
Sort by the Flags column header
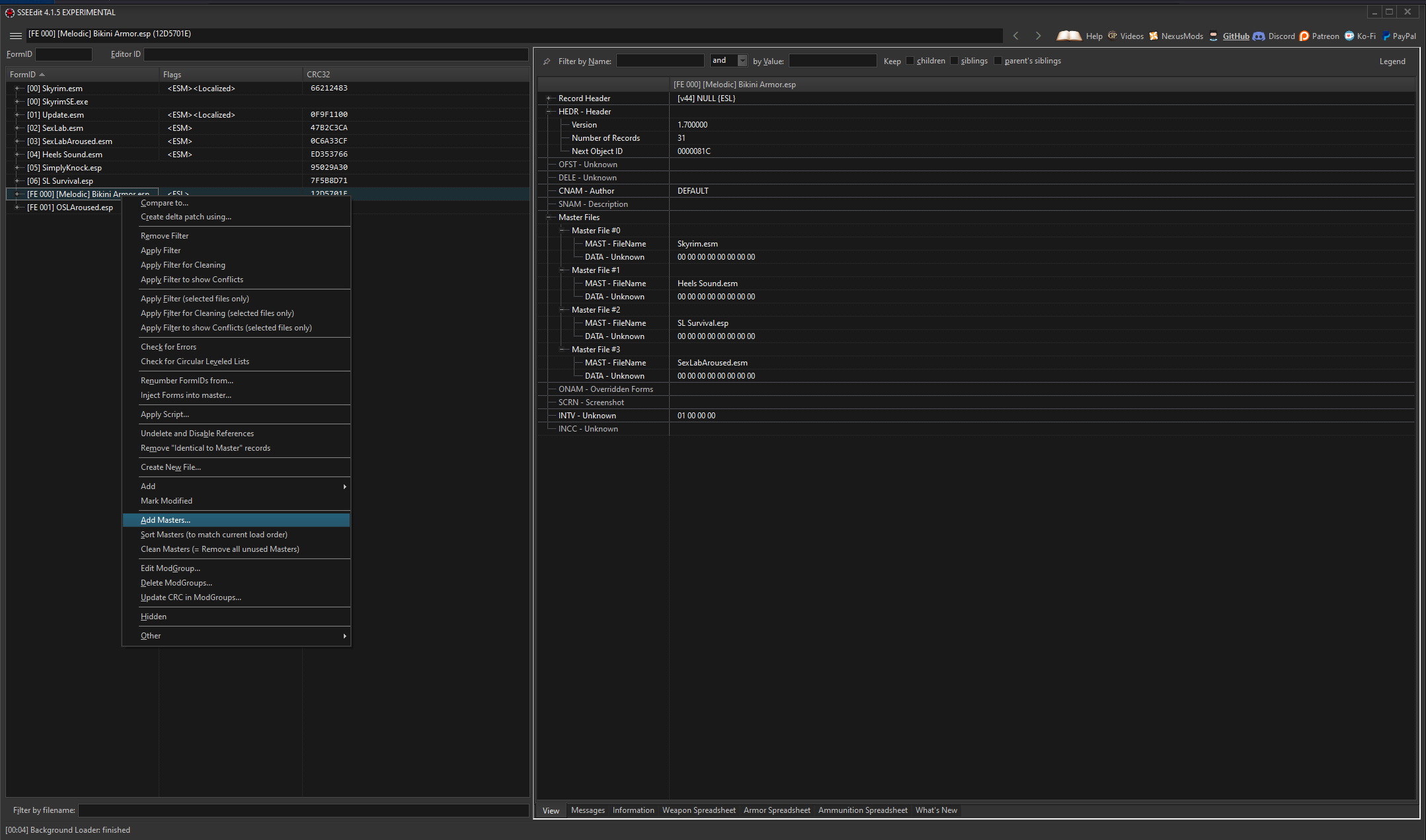pyautogui.click(x=231, y=75)
